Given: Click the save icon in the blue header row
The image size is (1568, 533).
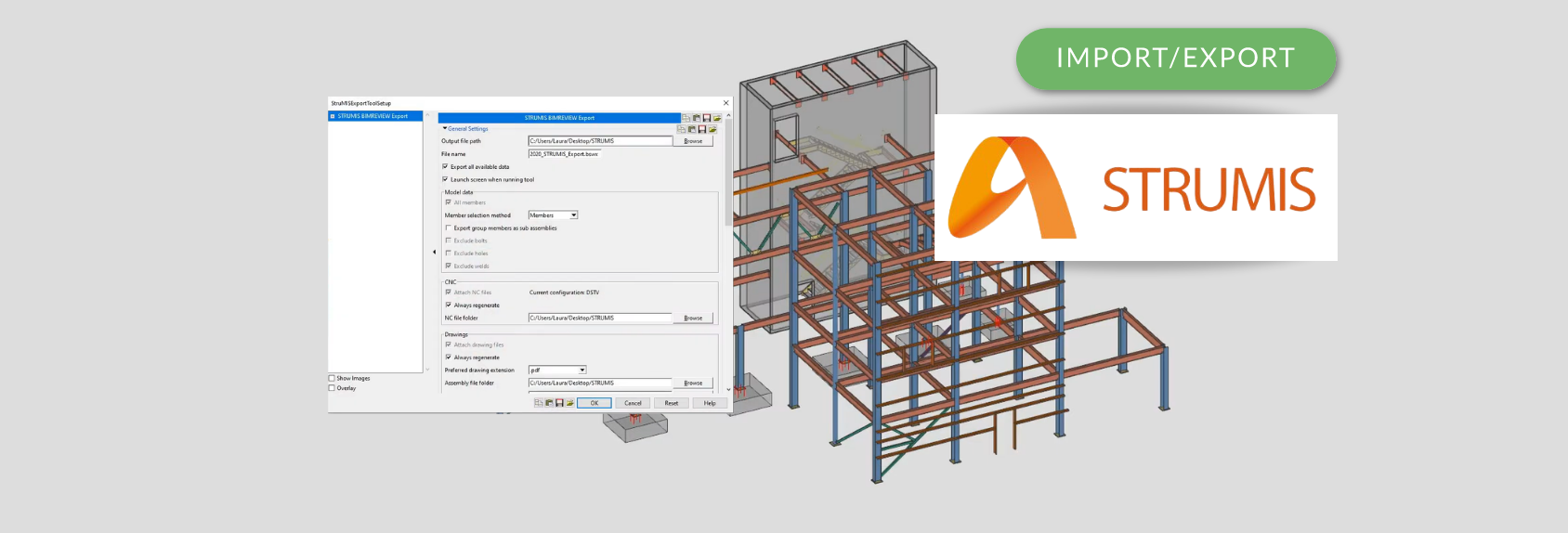Looking at the screenshot, I should (x=706, y=118).
